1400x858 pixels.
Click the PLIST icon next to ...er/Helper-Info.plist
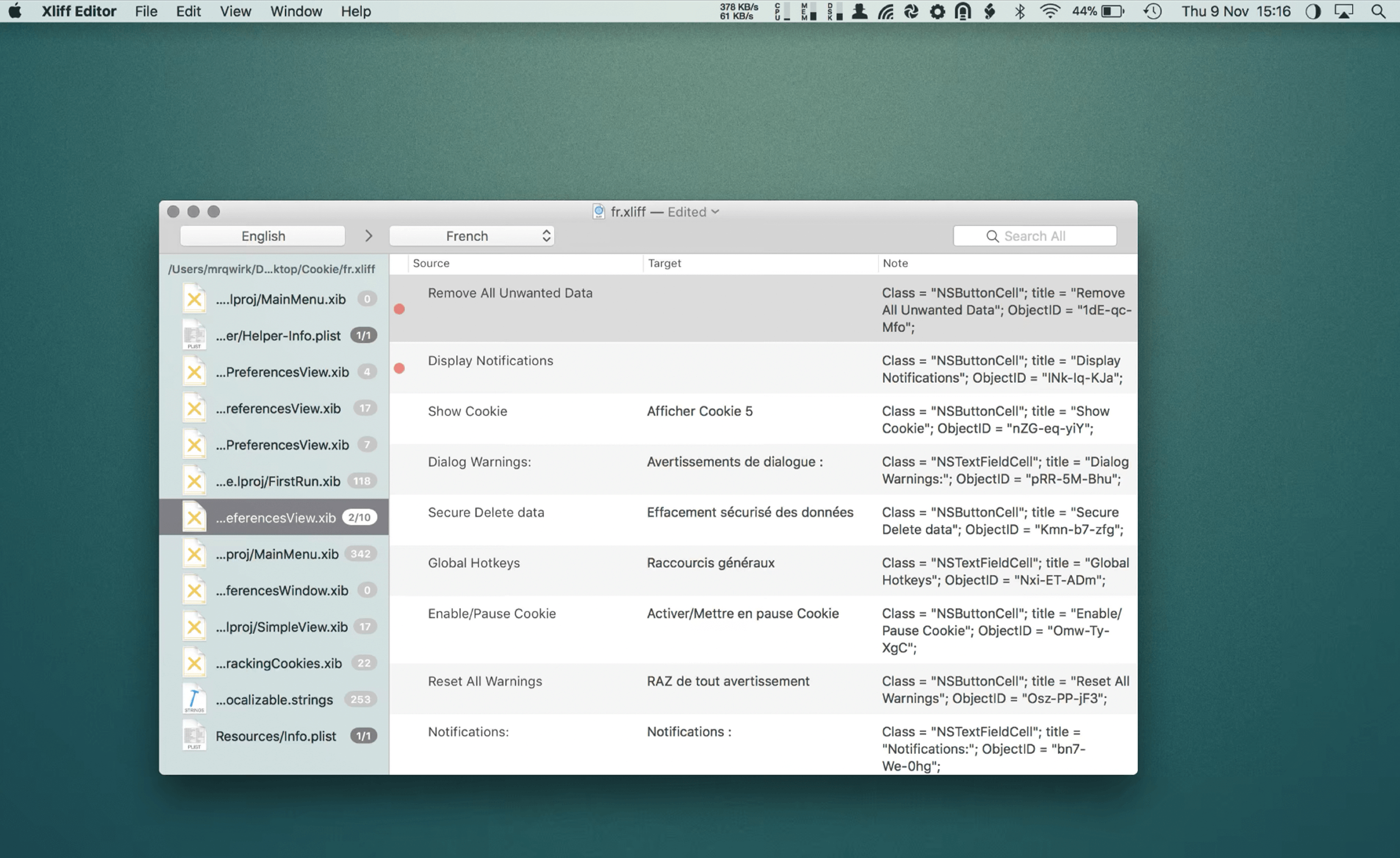[x=193, y=334]
